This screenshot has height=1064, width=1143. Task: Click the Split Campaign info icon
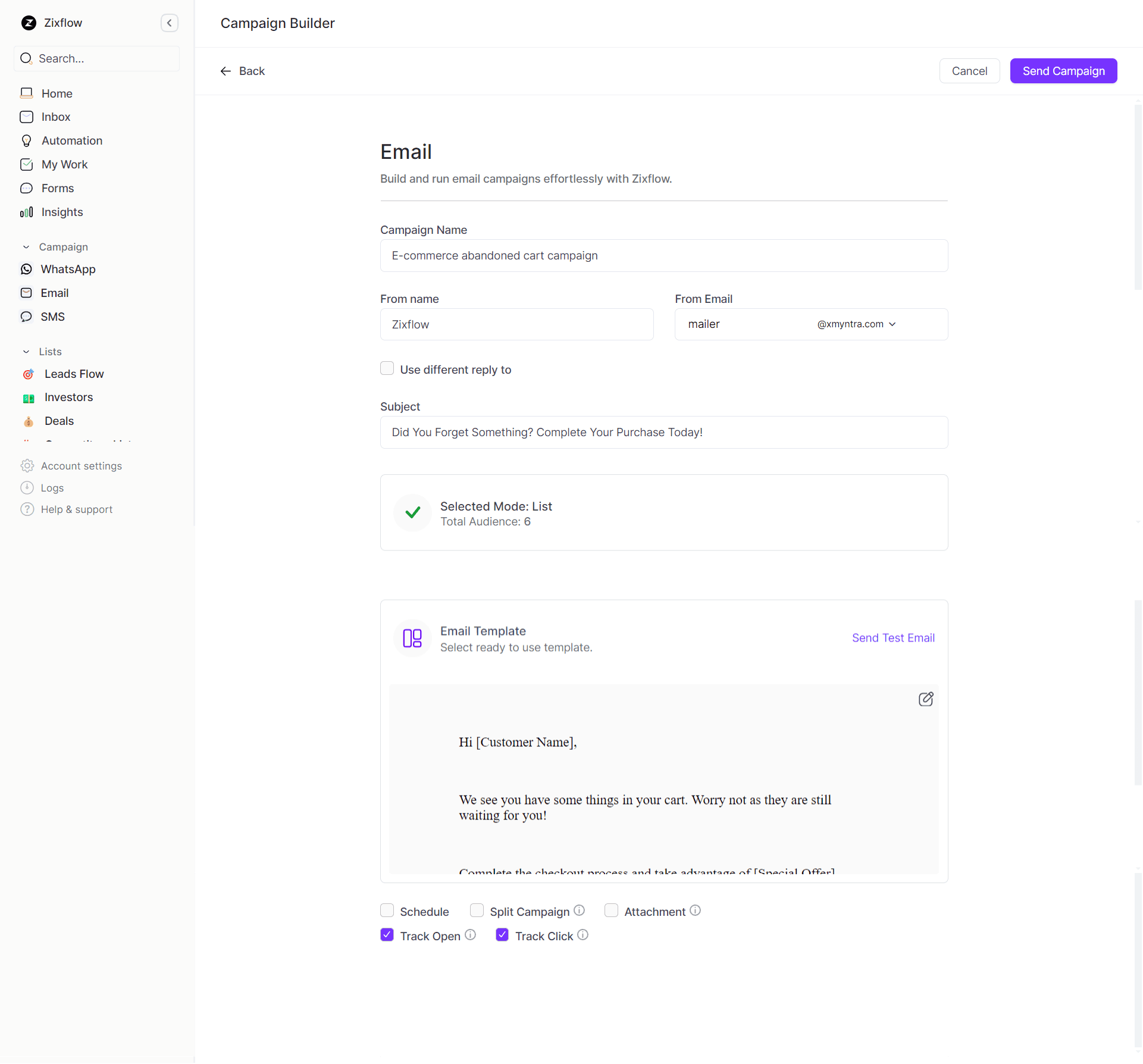580,910
